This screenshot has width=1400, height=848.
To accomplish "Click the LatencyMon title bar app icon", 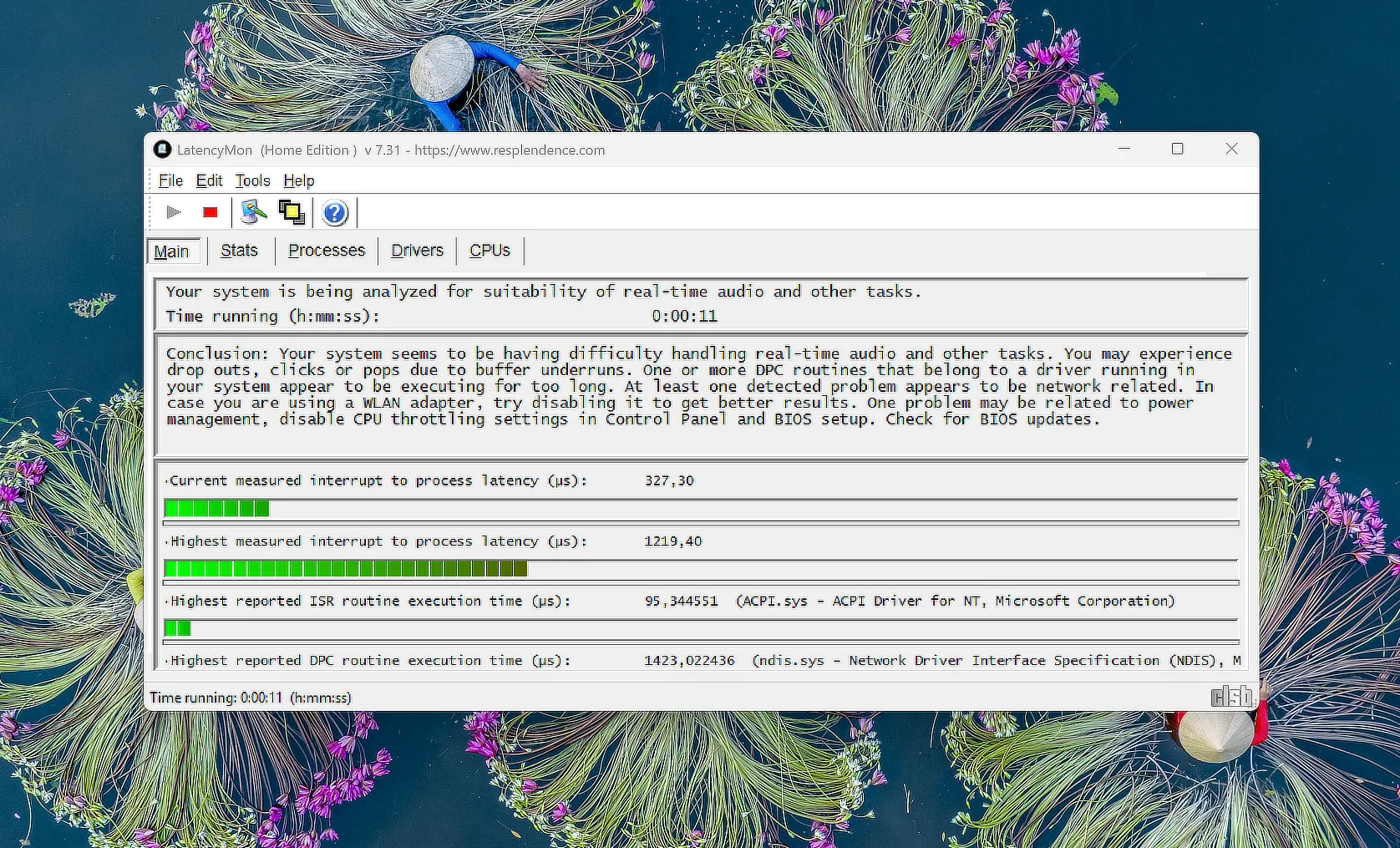I will point(162,150).
